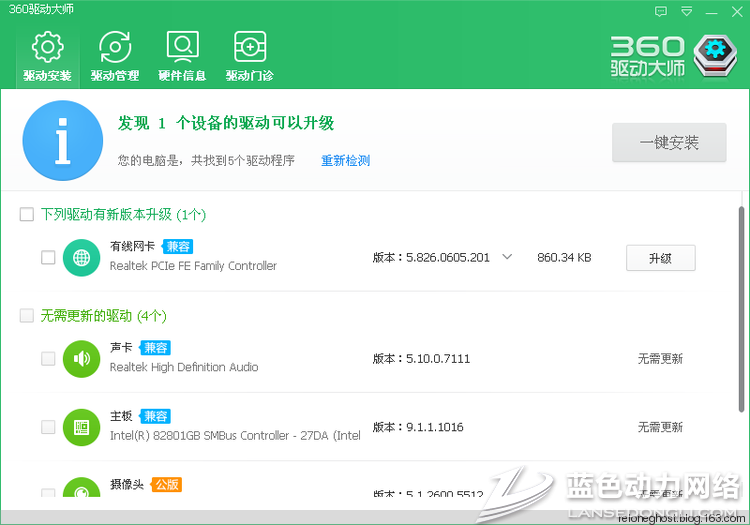The image size is (750, 525).
Task: Open the 驱动门诊 first-aid icon
Action: (249, 48)
